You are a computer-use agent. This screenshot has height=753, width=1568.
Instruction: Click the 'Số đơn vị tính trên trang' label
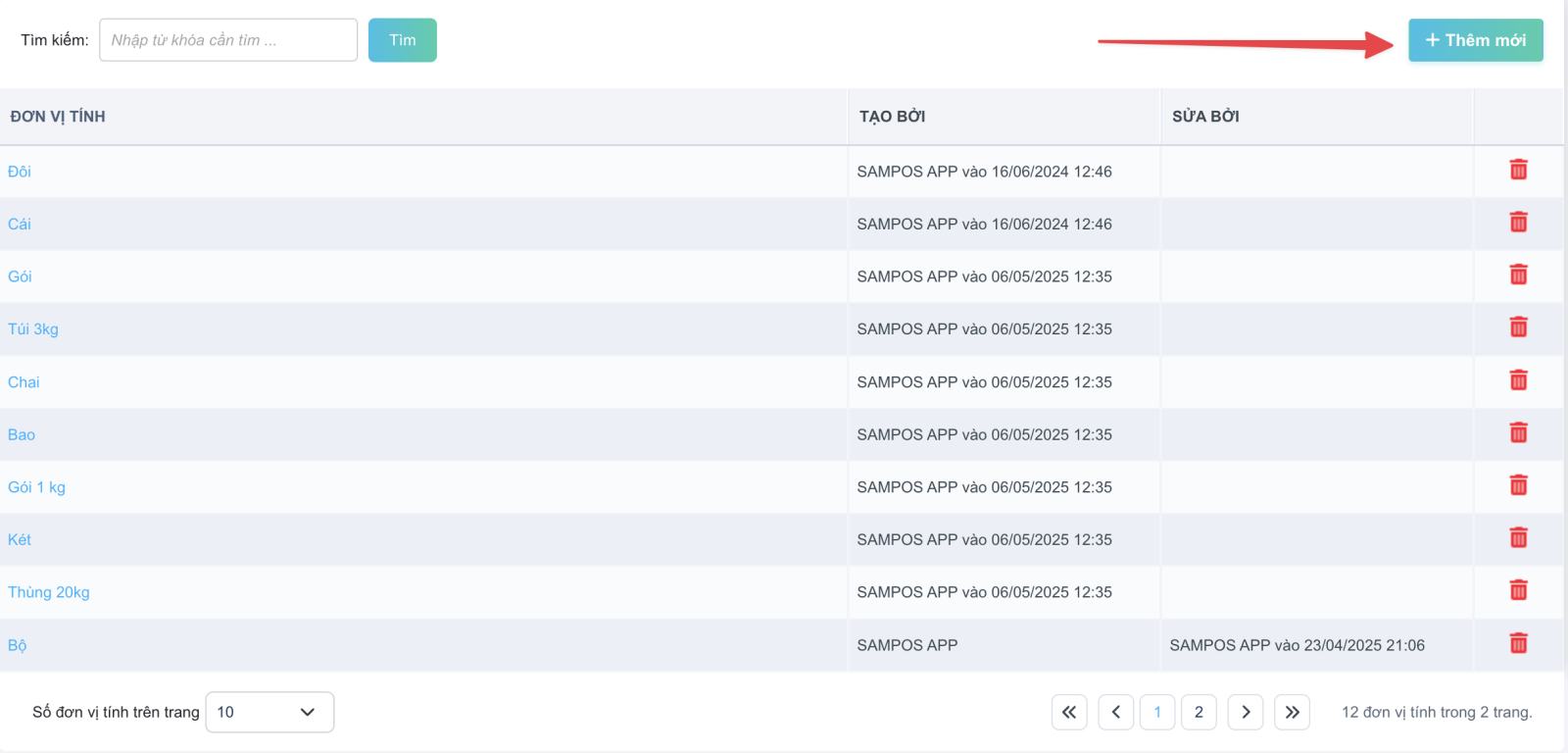(x=116, y=712)
